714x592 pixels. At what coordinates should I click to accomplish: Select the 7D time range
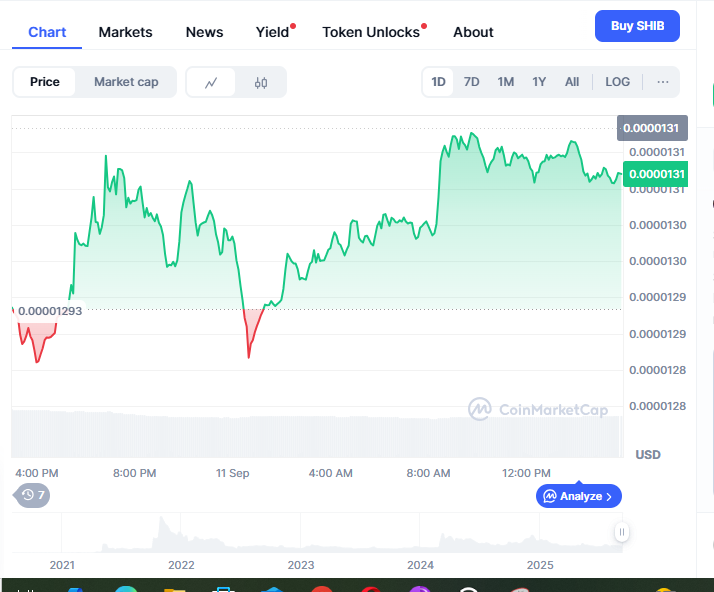pyautogui.click(x=471, y=82)
